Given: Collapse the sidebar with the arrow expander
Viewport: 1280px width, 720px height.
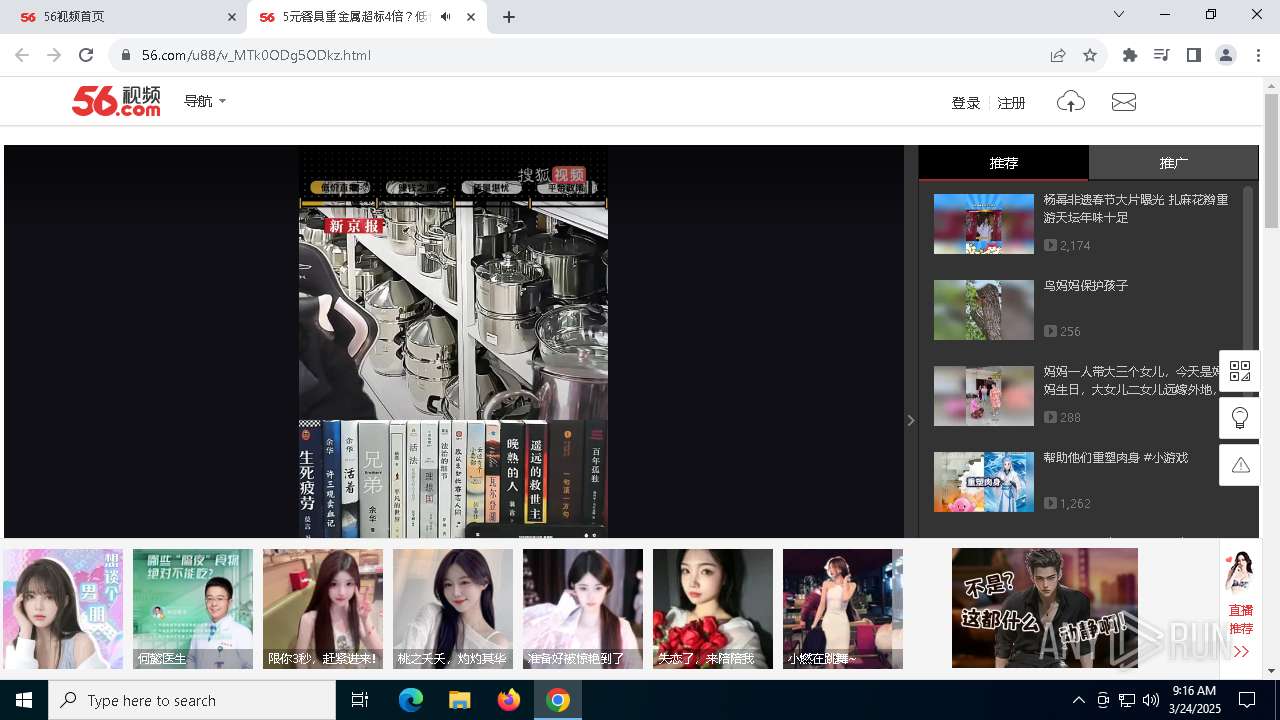Looking at the screenshot, I should point(911,420).
